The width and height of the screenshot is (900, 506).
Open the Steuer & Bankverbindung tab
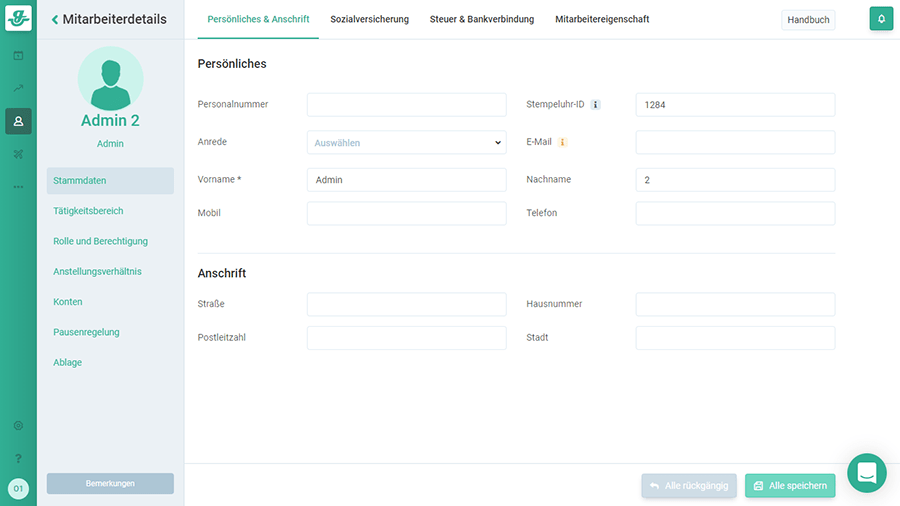tap(482, 19)
